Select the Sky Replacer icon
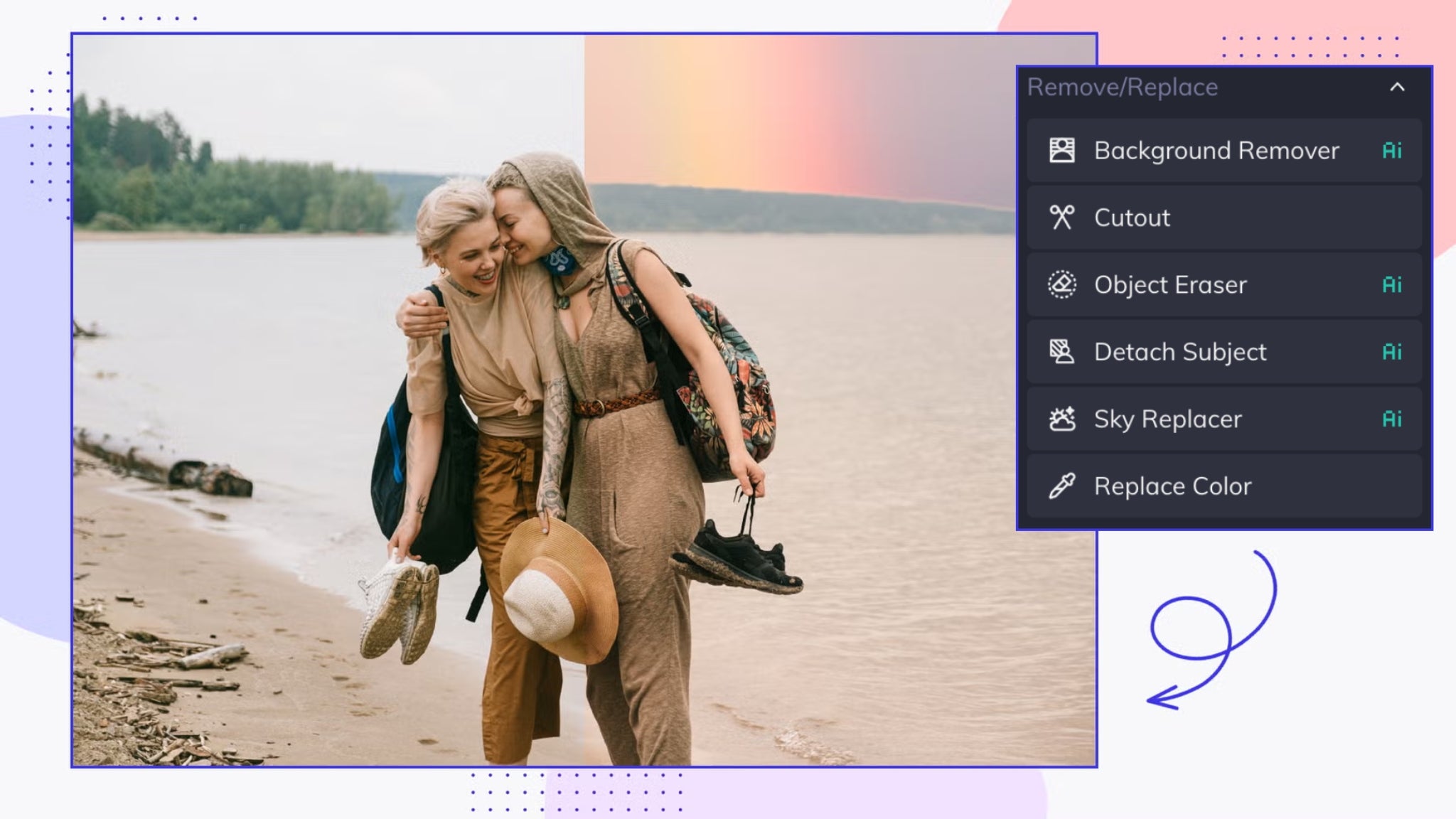 pos(1061,419)
